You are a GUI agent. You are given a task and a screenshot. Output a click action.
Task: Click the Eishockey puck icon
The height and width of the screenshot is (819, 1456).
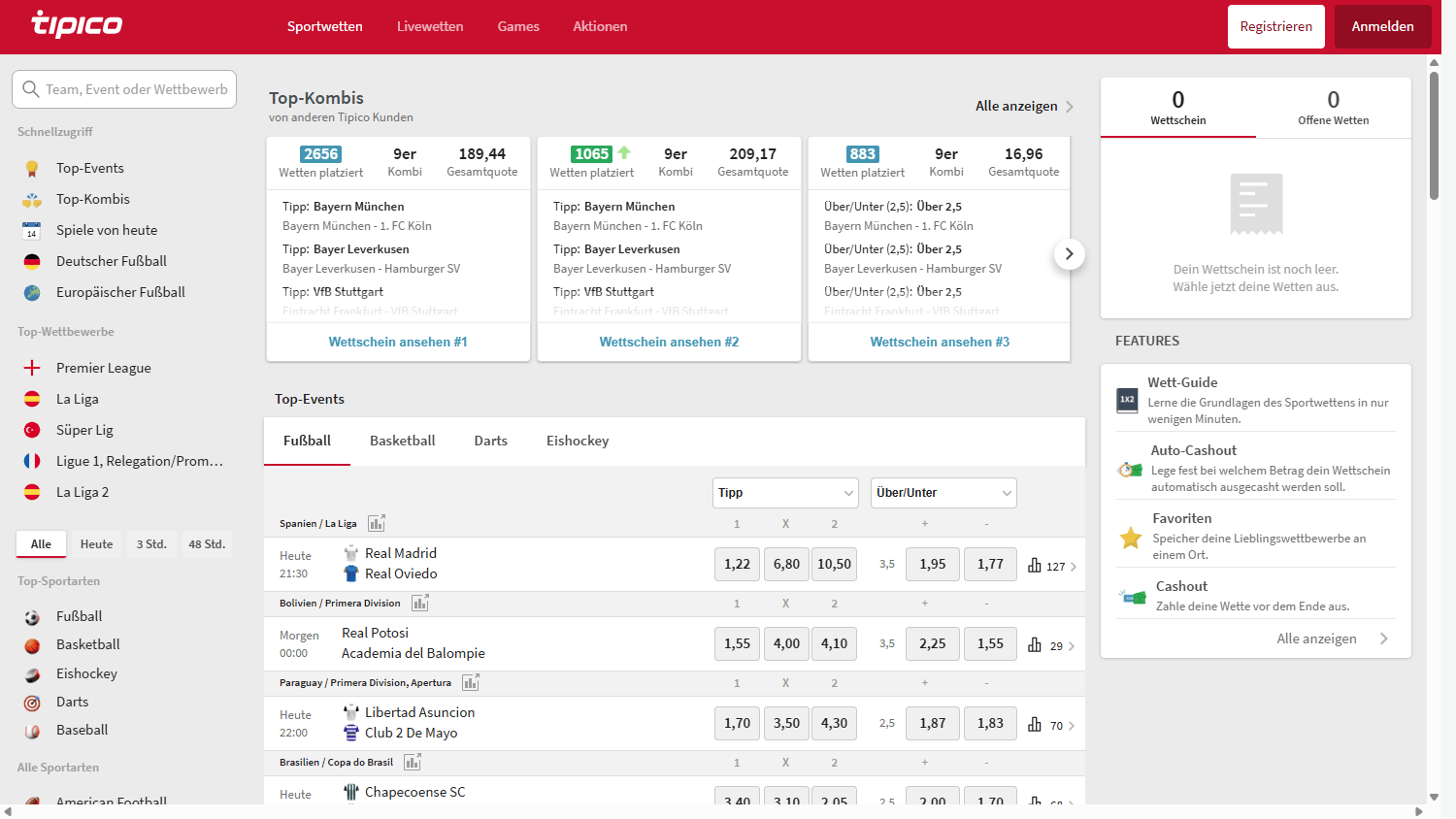(x=32, y=674)
